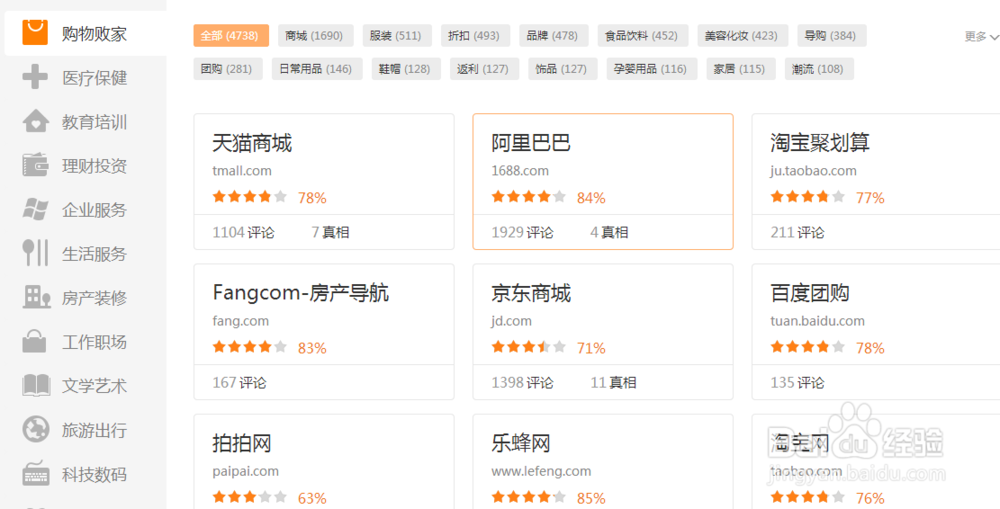Filter by 导购 (384) tag
Viewport: 1000px width, 509px height.
click(x=832, y=36)
